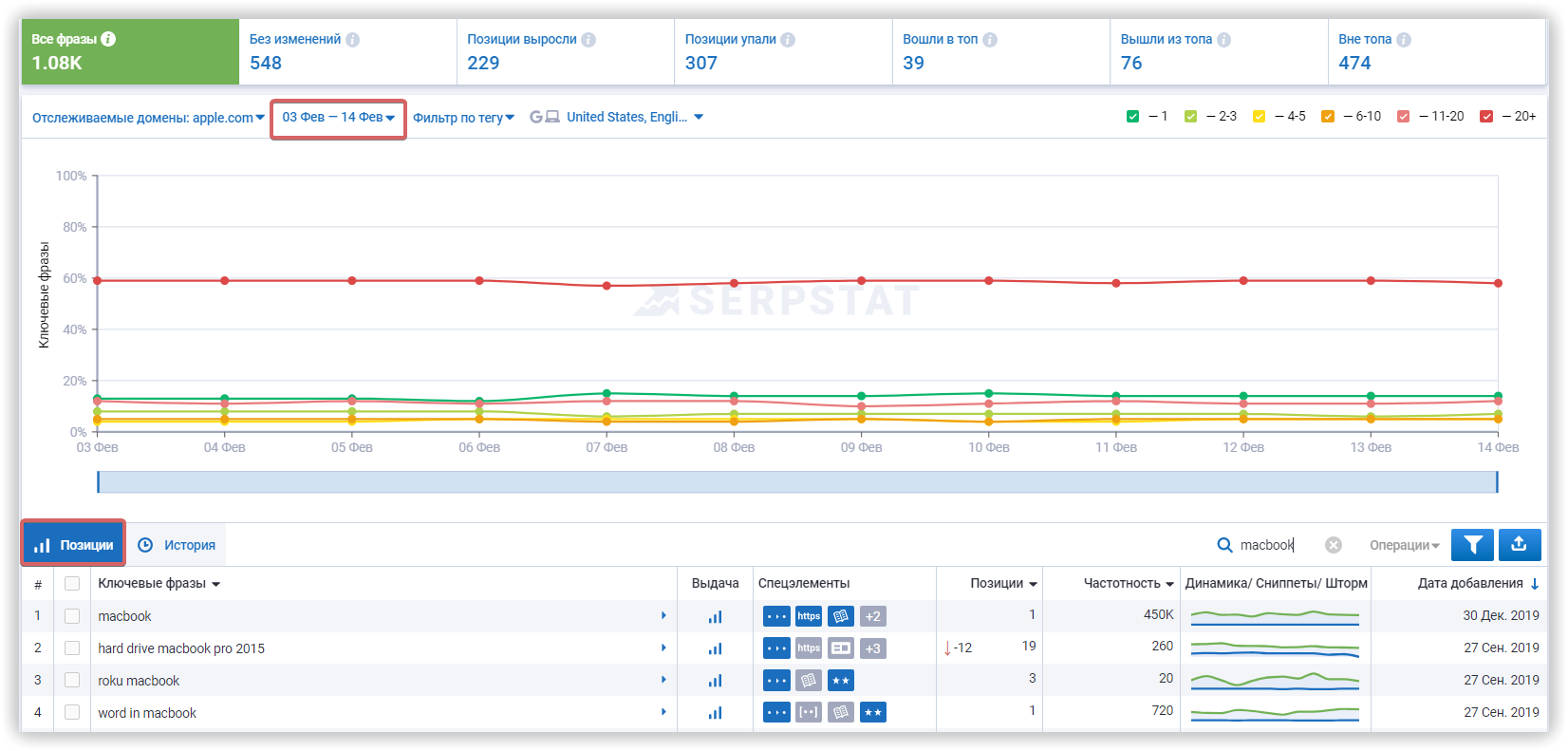Viewport: 1568px width, 751px height.
Task: Open the Фильтр по тегу dropdown
Action: pyautogui.click(x=464, y=118)
